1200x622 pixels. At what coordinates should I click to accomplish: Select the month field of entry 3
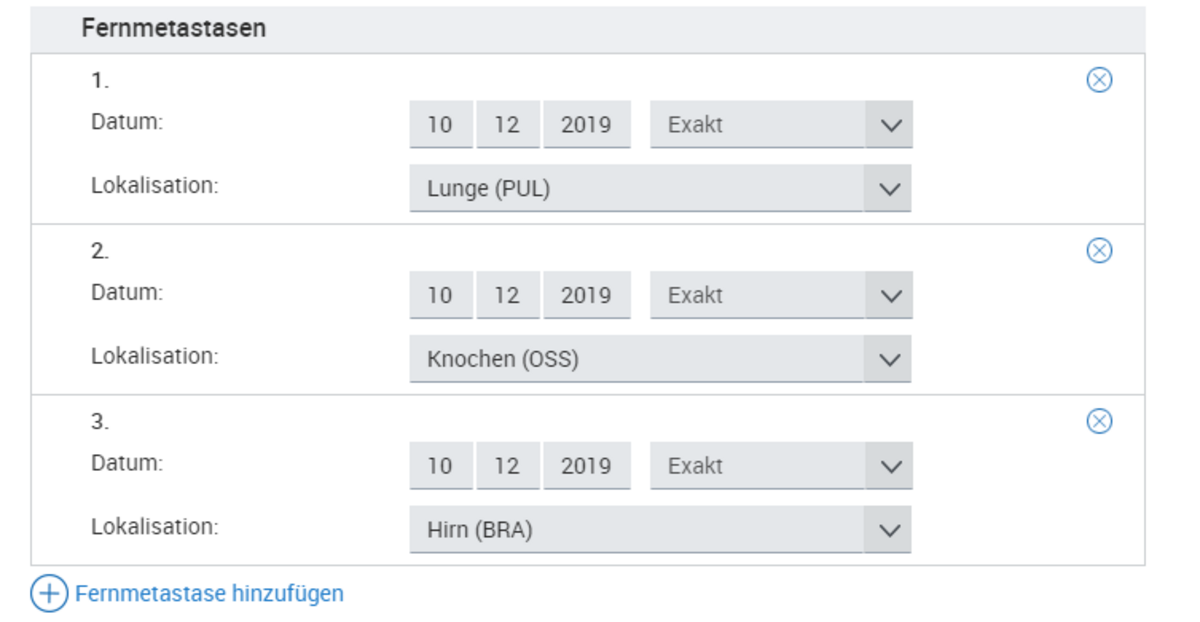[508, 466]
